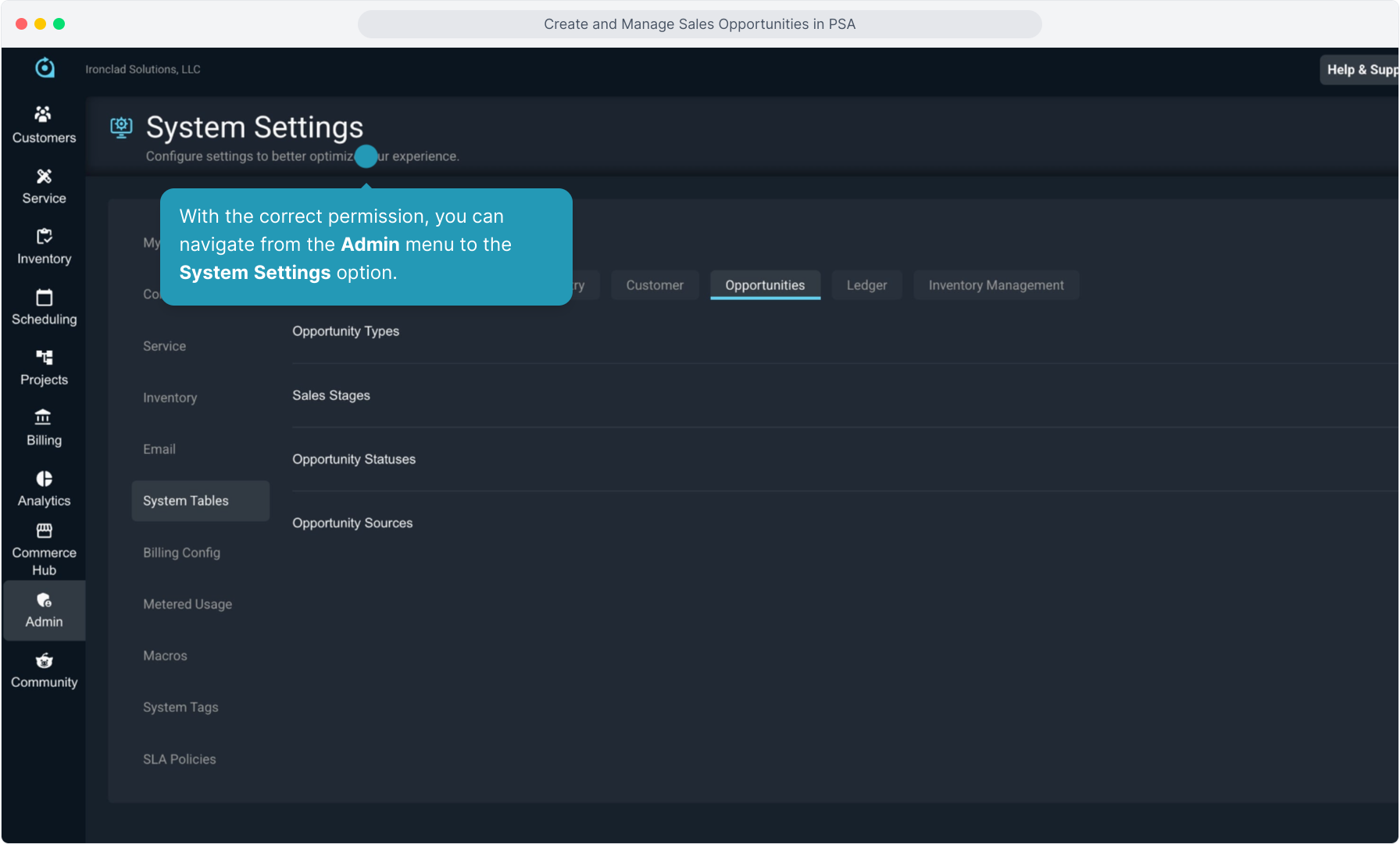
Task: Open the Analytics pie chart icon
Action: click(44, 479)
